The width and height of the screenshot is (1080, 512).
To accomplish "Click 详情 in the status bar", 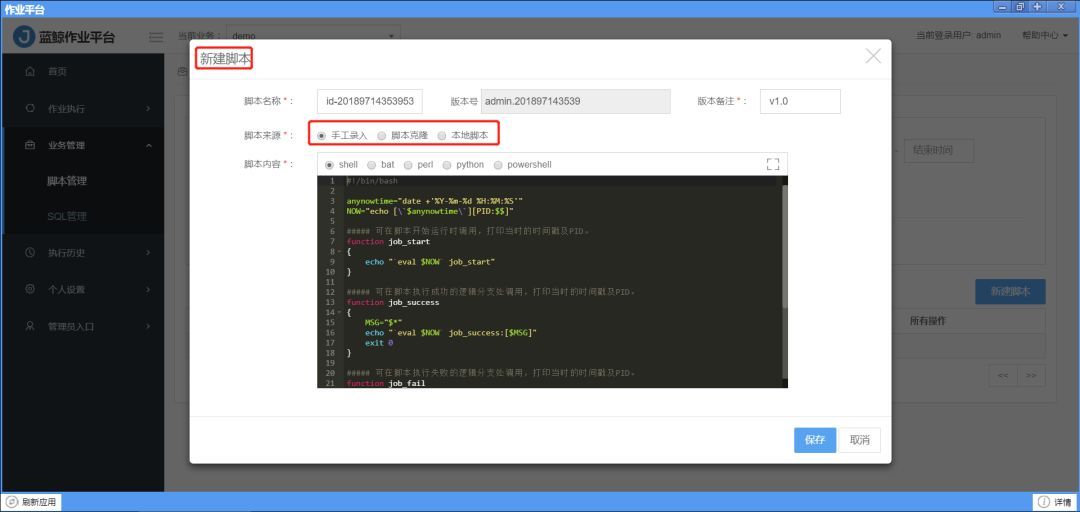I will 1055,502.
